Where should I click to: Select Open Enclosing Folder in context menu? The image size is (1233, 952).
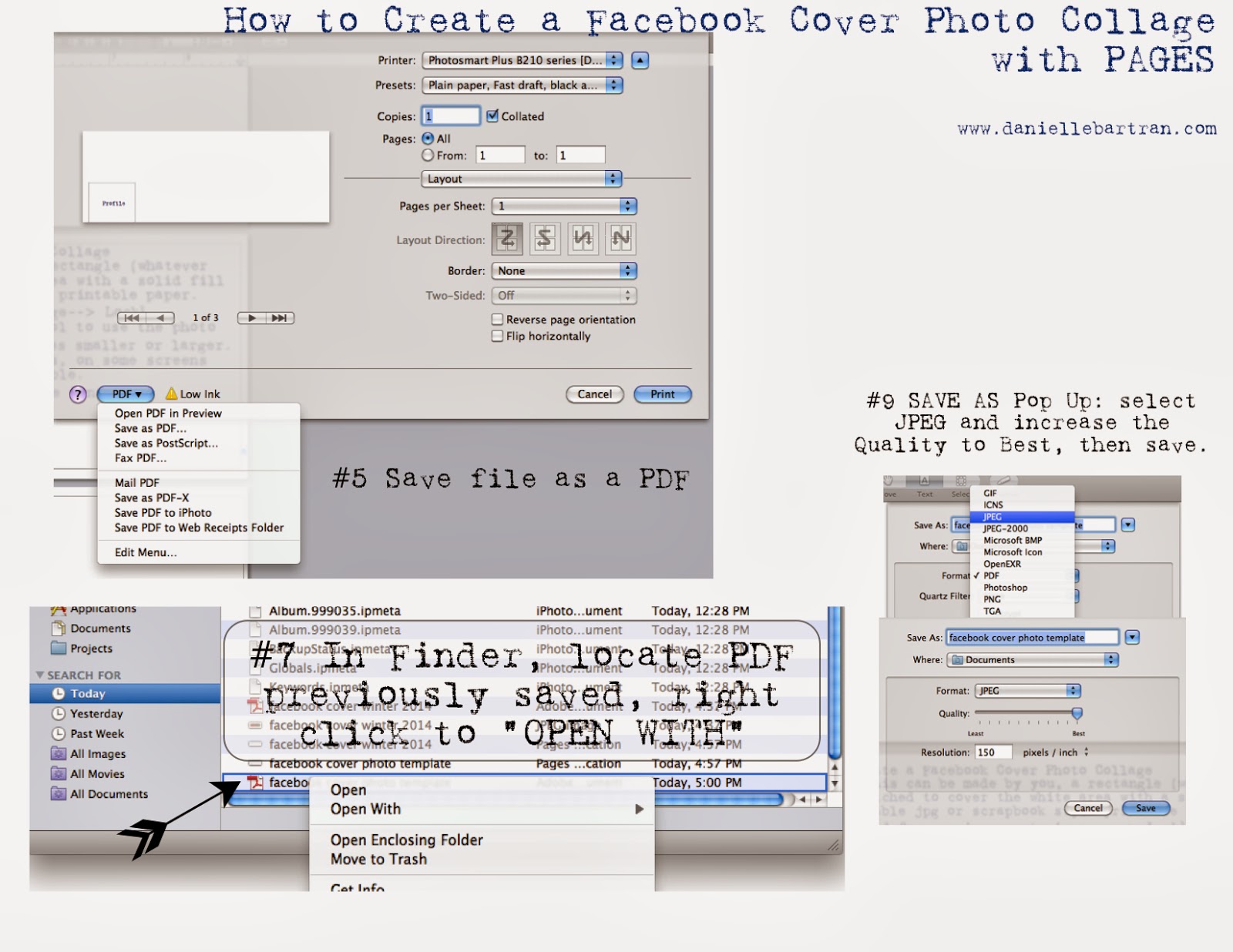[406, 840]
